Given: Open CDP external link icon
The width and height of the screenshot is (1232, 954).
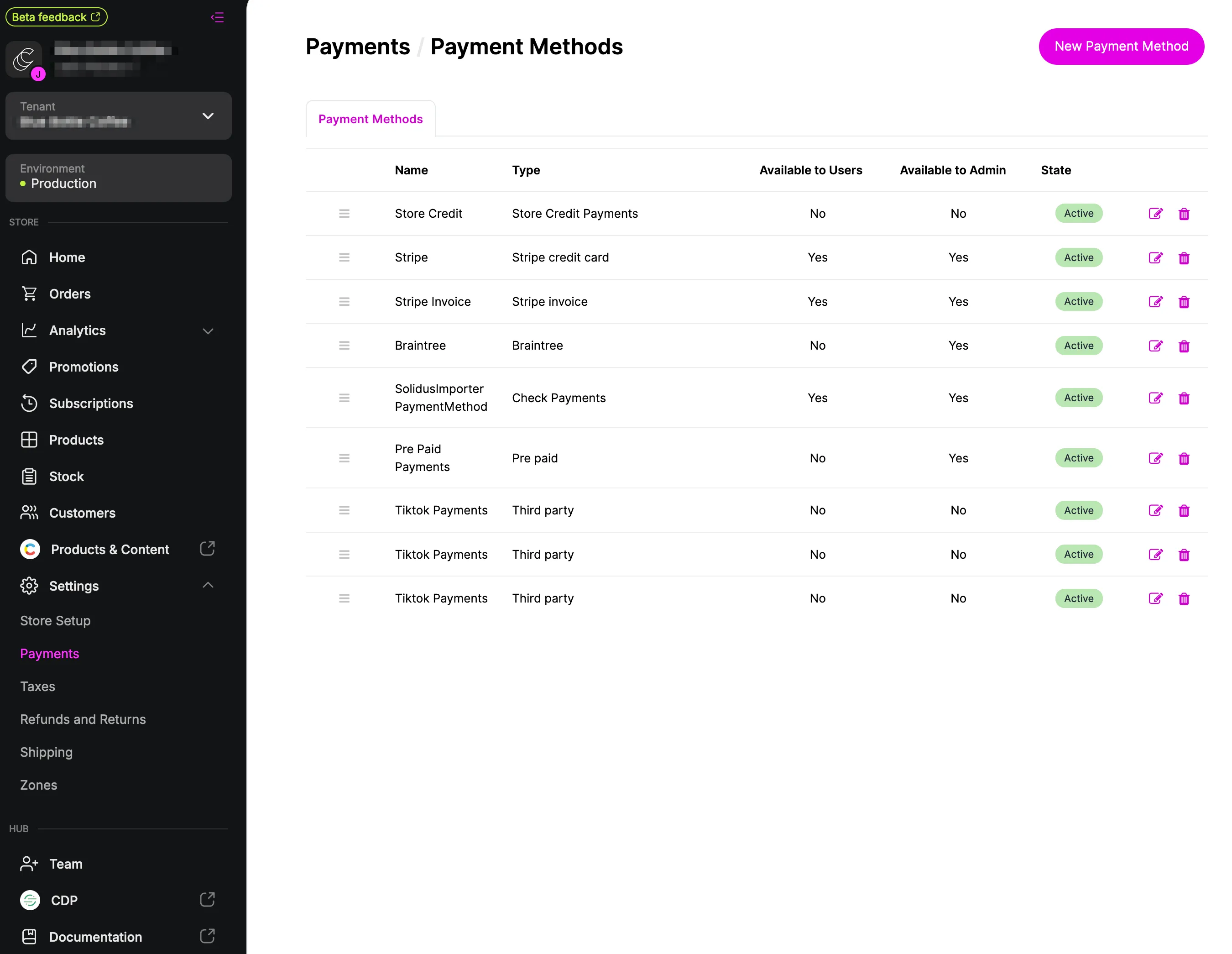Looking at the screenshot, I should (207, 899).
